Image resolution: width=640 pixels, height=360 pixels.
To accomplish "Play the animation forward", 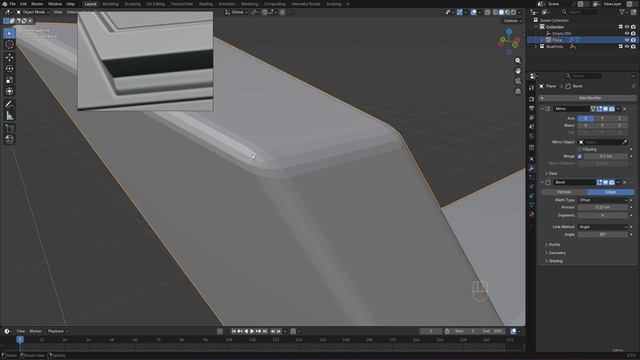I will [x=252, y=331].
